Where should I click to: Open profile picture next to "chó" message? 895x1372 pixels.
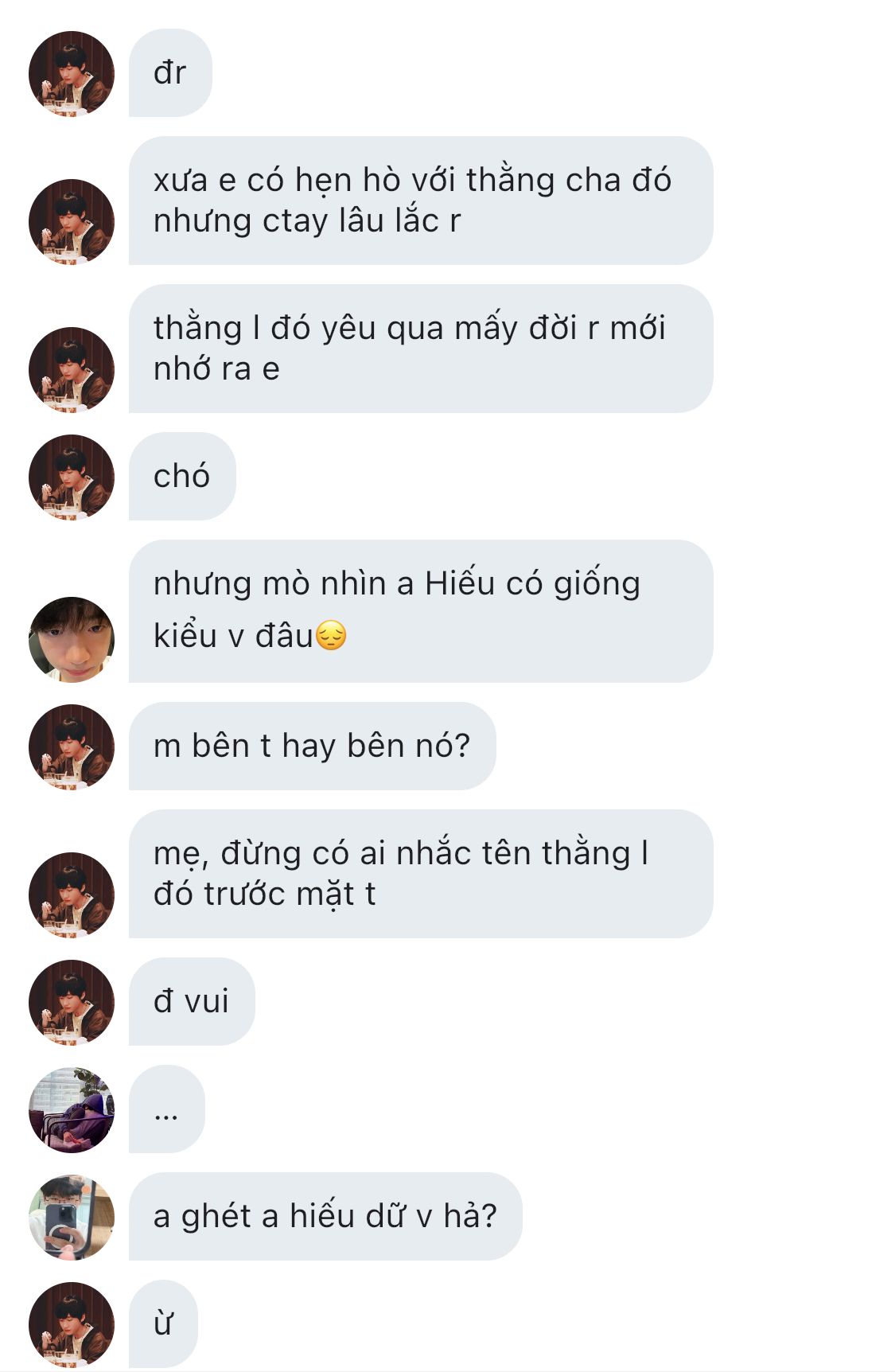[72, 477]
